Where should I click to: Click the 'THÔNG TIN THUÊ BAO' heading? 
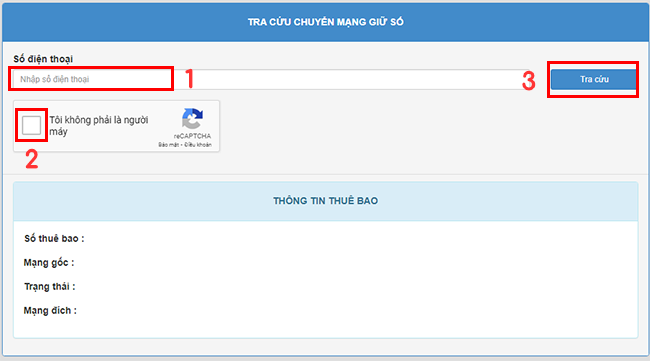[x=325, y=201]
